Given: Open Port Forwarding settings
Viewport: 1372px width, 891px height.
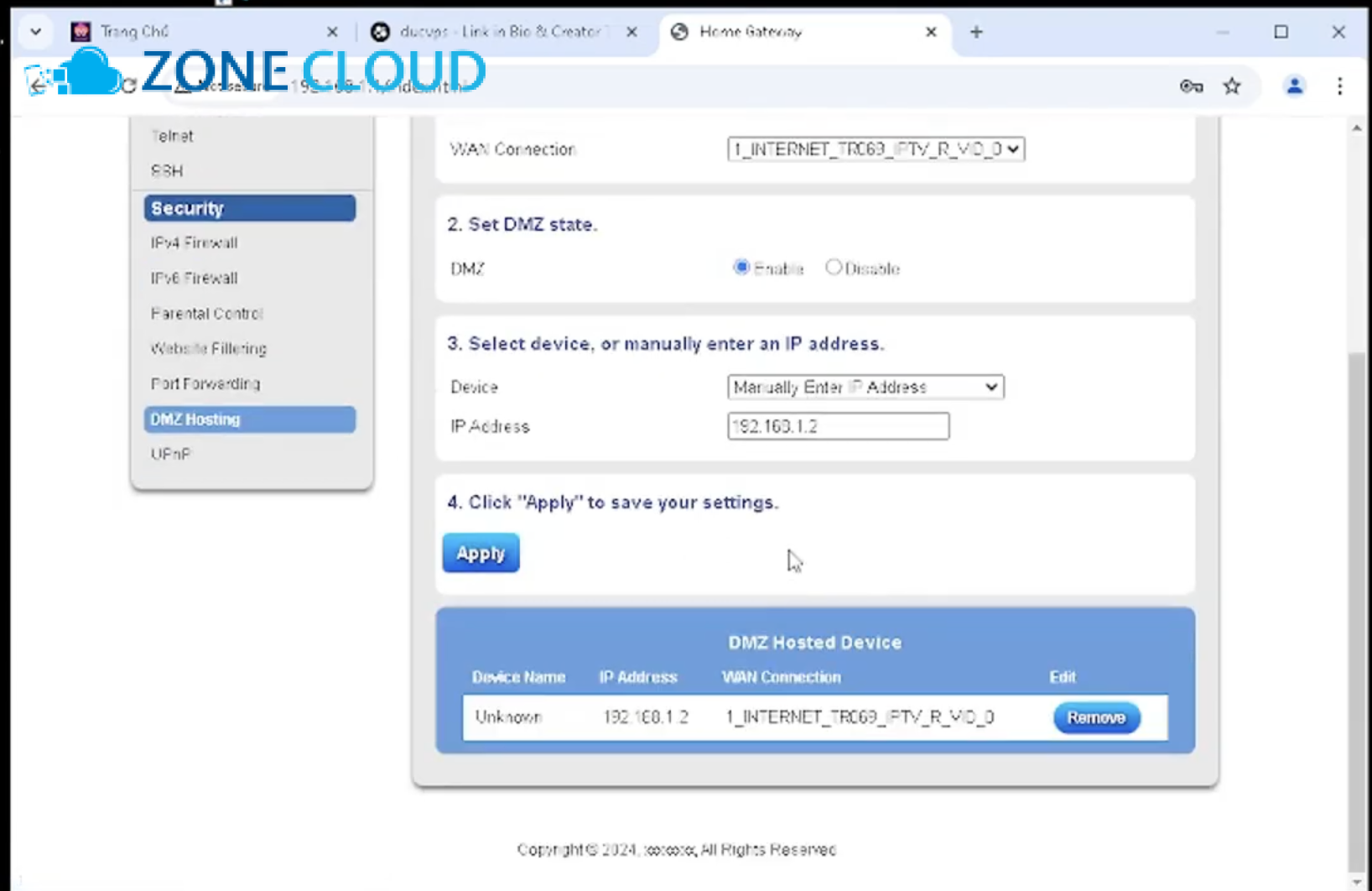Looking at the screenshot, I should coord(205,384).
